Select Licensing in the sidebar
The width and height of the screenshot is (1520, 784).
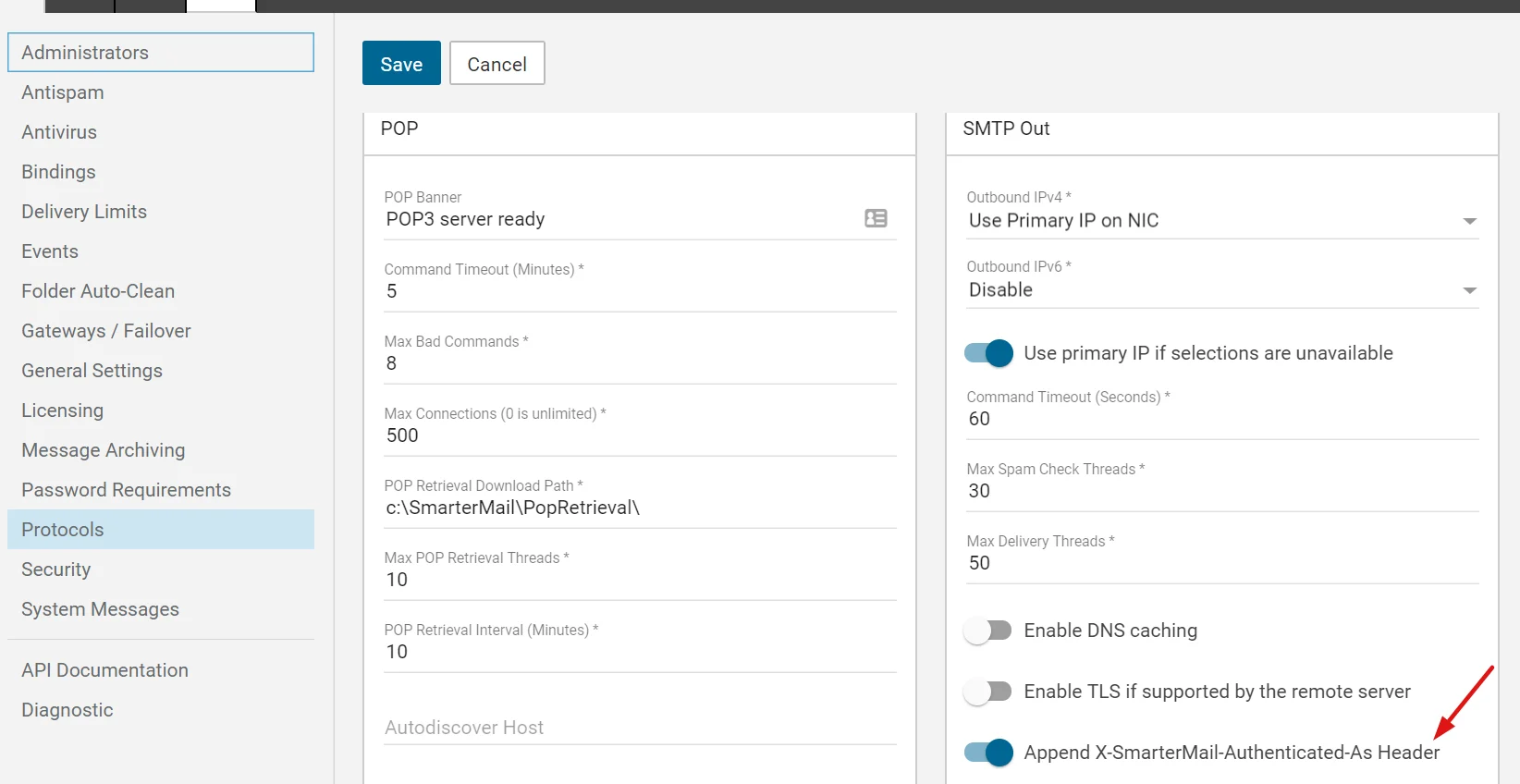click(161, 410)
